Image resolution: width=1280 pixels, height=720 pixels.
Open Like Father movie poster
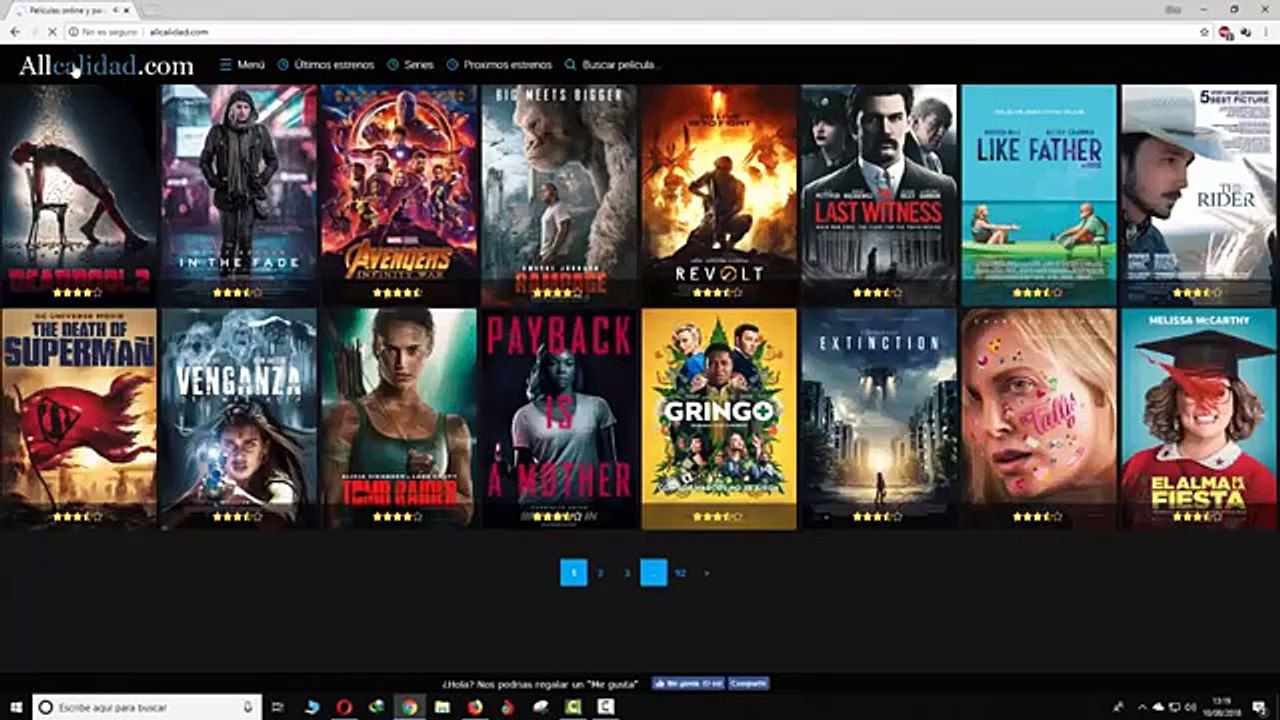(x=1039, y=195)
